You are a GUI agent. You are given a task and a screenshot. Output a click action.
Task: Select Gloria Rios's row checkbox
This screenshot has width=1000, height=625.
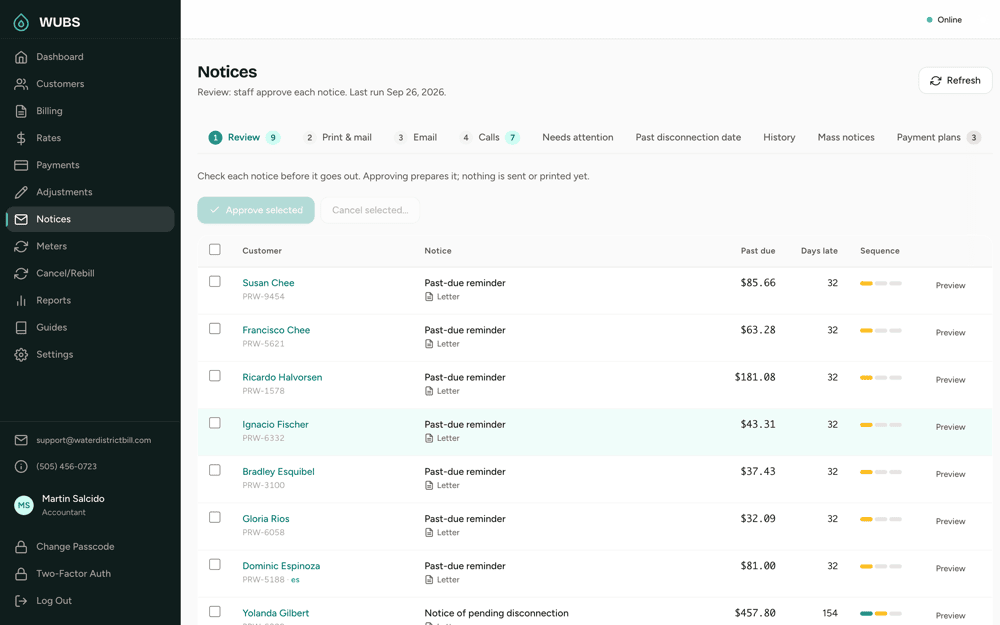215,517
